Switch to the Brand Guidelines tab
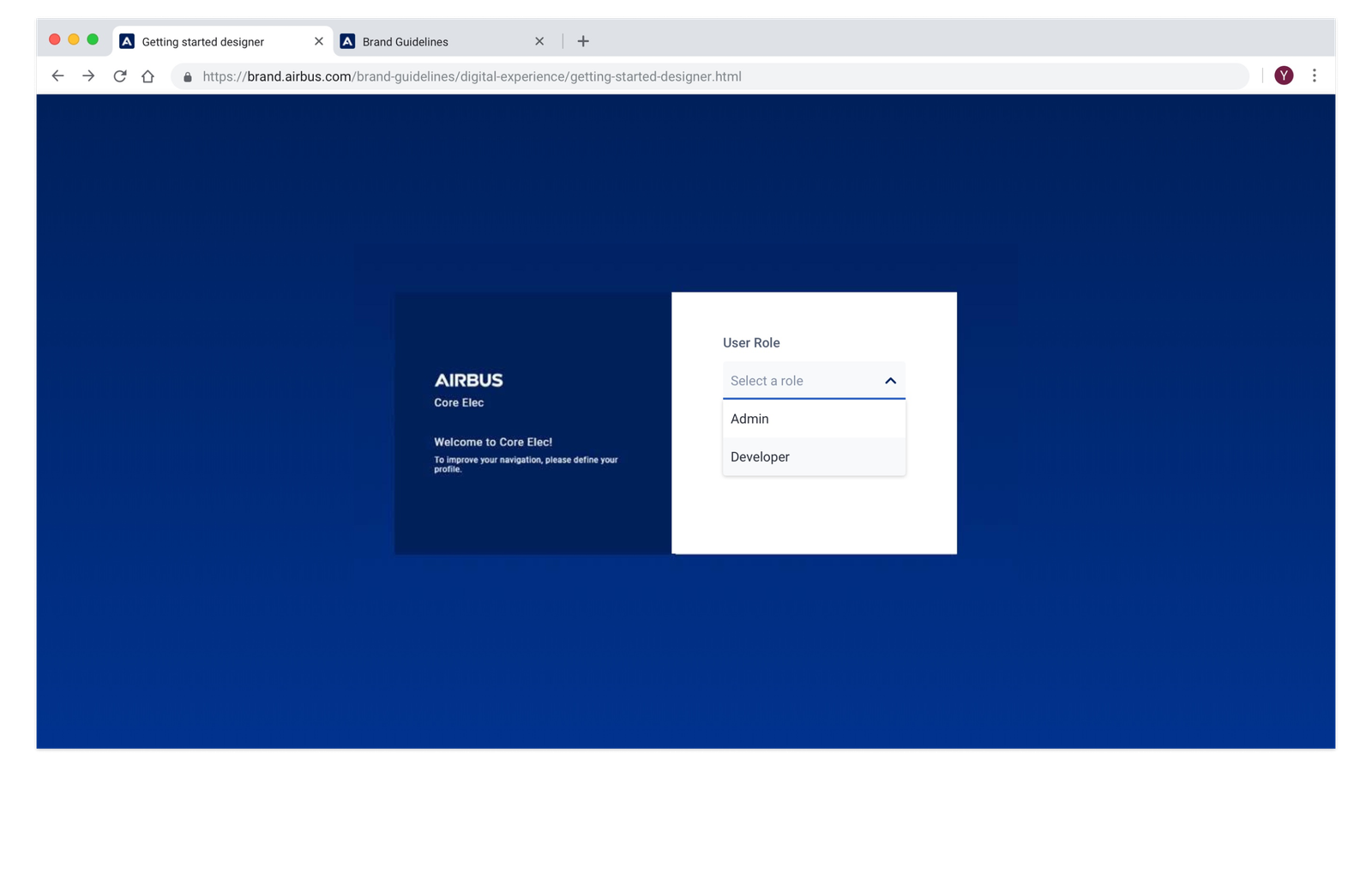The width and height of the screenshot is (1372, 869). pos(429,41)
